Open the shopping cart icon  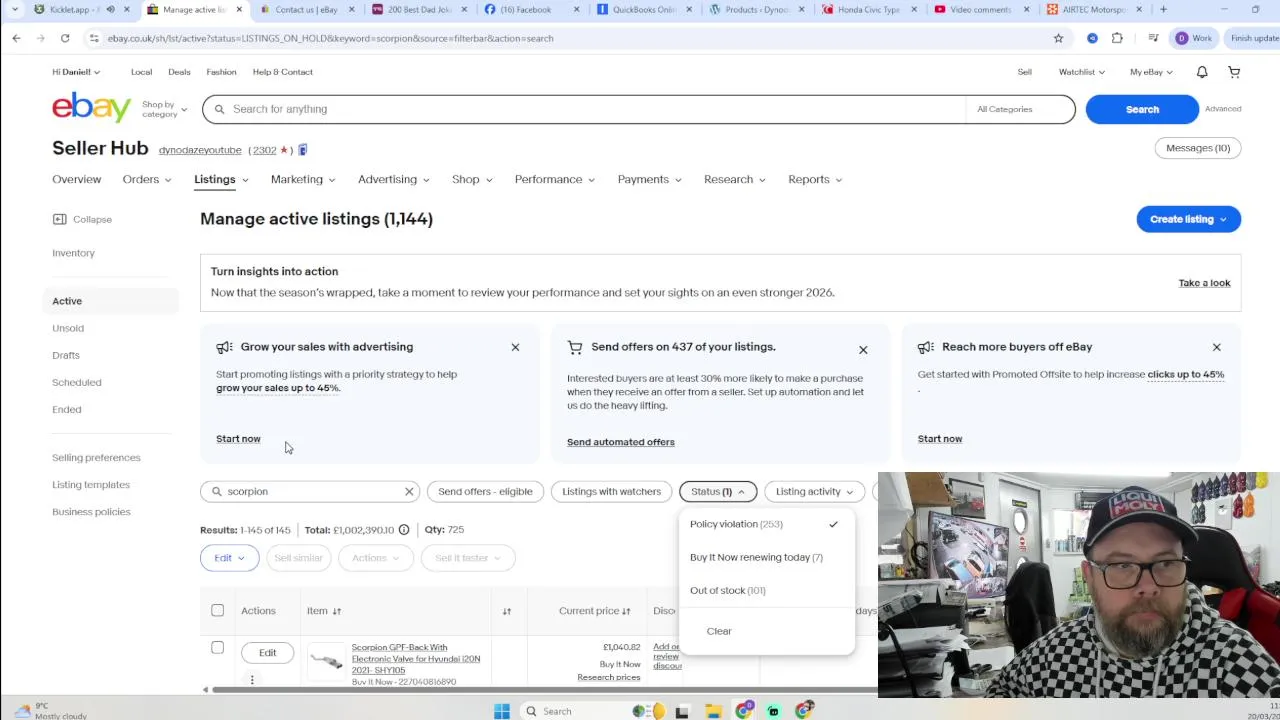tap(1234, 72)
